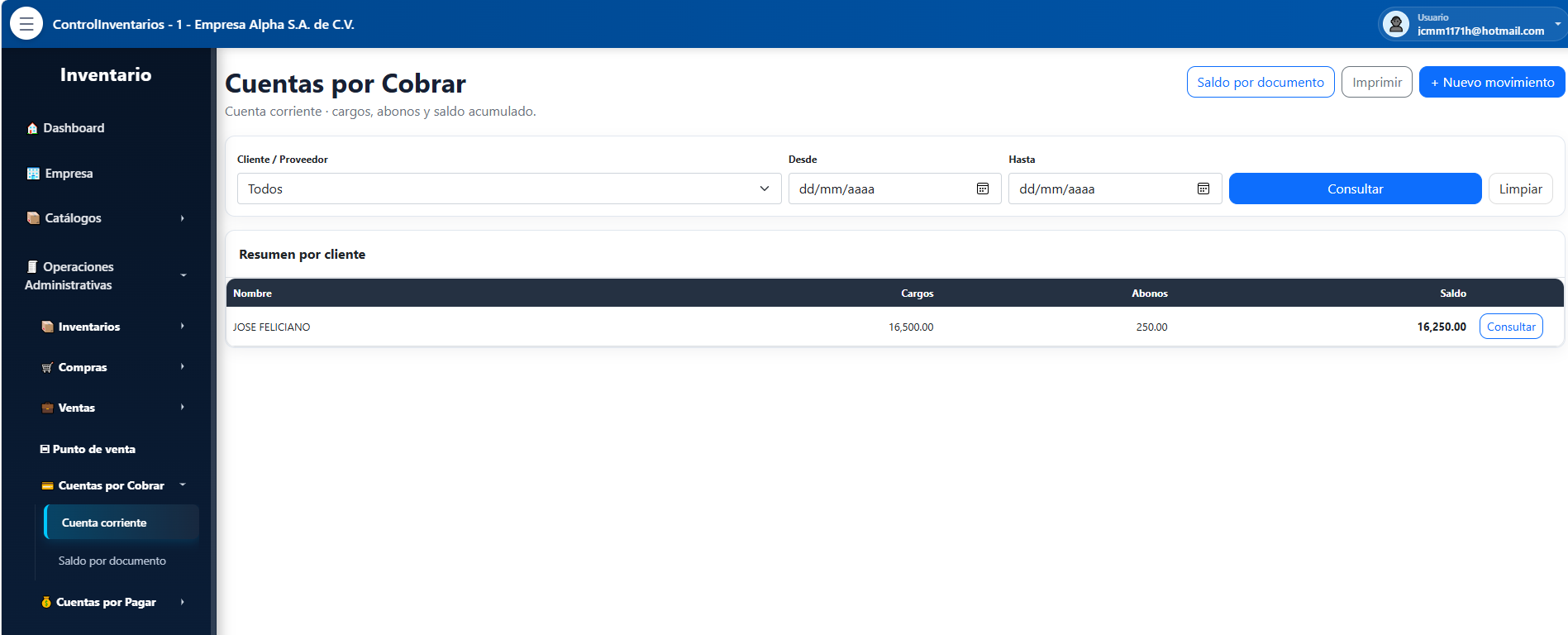Toggle the hamburger menu button
The width and height of the screenshot is (1568, 635).
point(26,24)
